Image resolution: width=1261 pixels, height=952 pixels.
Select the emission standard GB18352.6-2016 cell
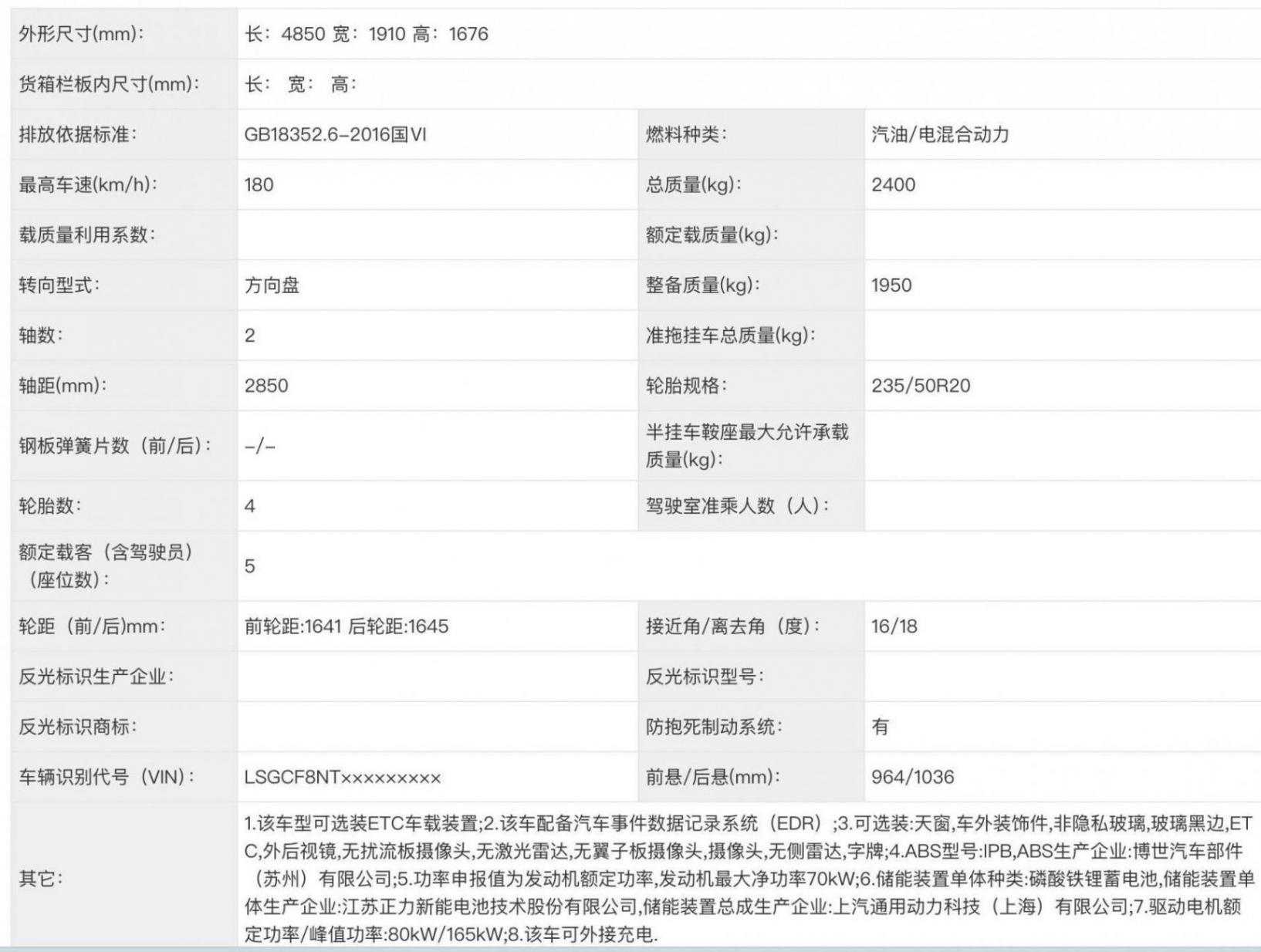click(335, 134)
